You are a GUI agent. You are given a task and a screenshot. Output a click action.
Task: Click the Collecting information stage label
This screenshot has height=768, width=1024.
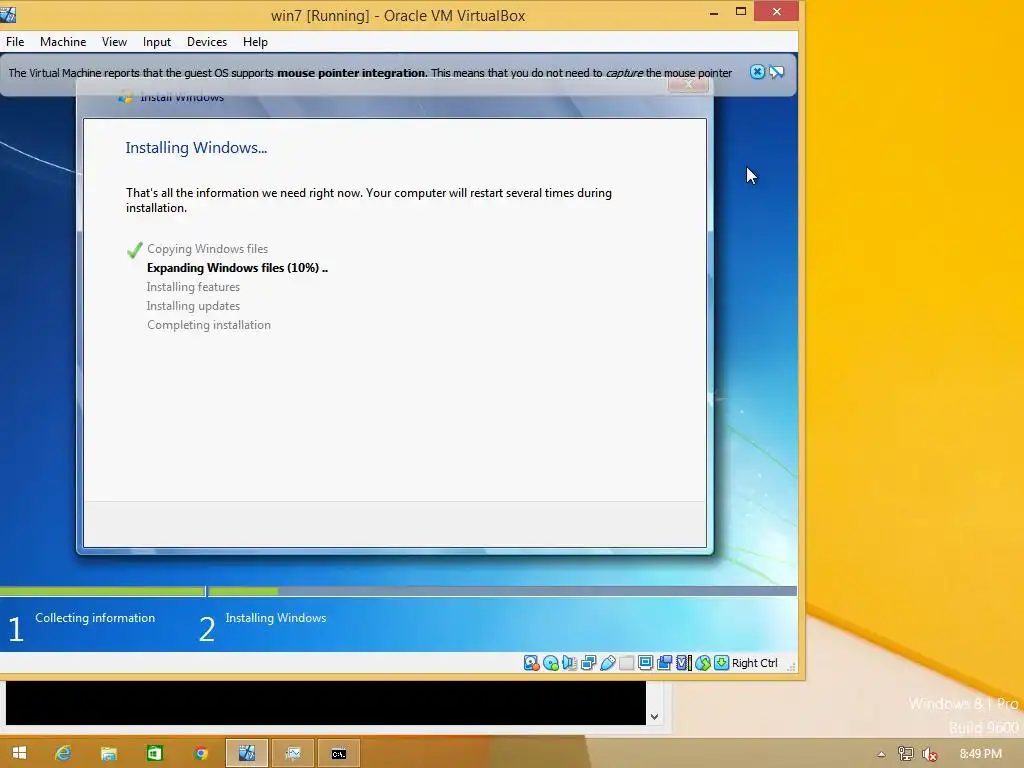[x=95, y=618]
